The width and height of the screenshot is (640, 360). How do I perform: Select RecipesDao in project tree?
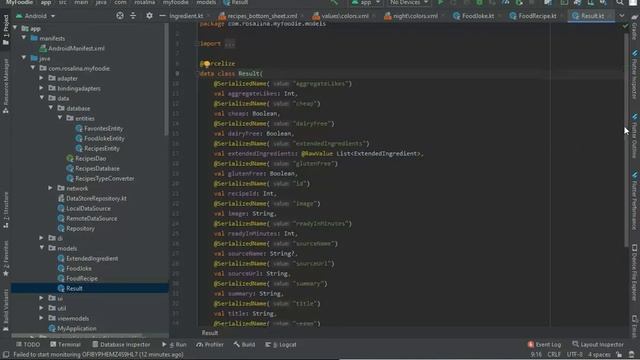(90, 158)
